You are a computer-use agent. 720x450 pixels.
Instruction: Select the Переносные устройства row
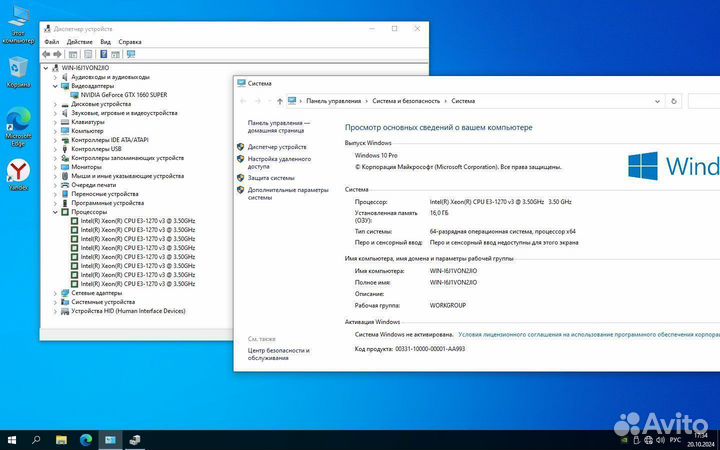(105, 194)
